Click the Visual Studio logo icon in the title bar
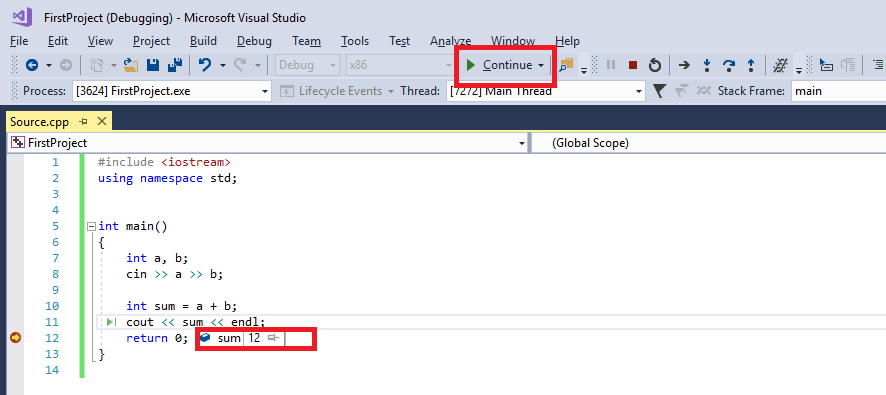Image resolution: width=886 pixels, height=395 pixels. 23,17
